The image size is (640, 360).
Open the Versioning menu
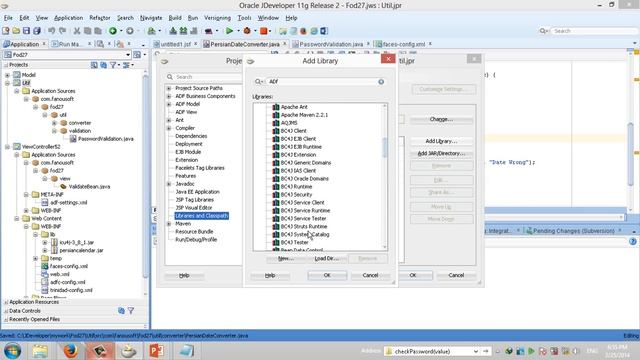click(x=217, y=18)
